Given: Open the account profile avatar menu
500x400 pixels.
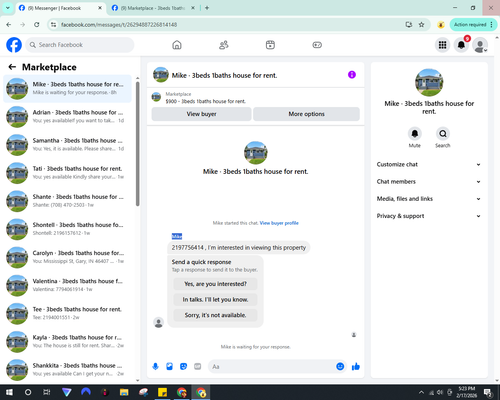Looking at the screenshot, I should (480, 45).
